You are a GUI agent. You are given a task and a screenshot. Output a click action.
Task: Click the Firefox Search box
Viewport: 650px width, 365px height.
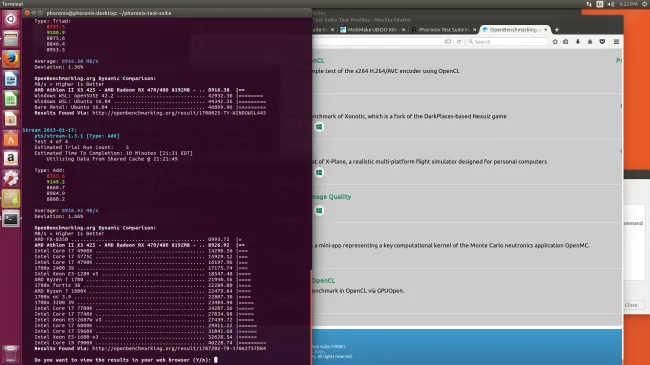(x=507, y=41)
